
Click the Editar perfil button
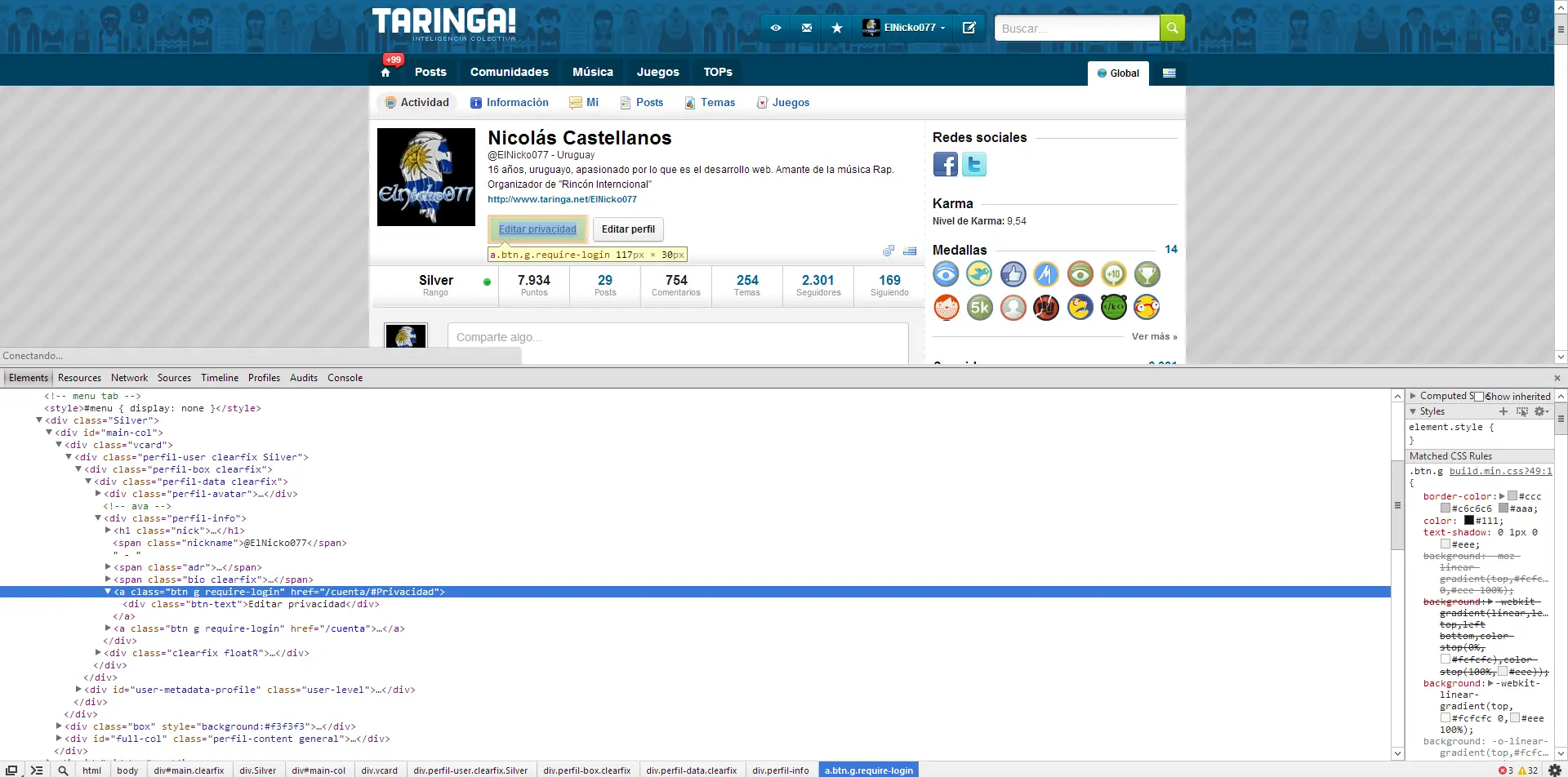point(628,229)
